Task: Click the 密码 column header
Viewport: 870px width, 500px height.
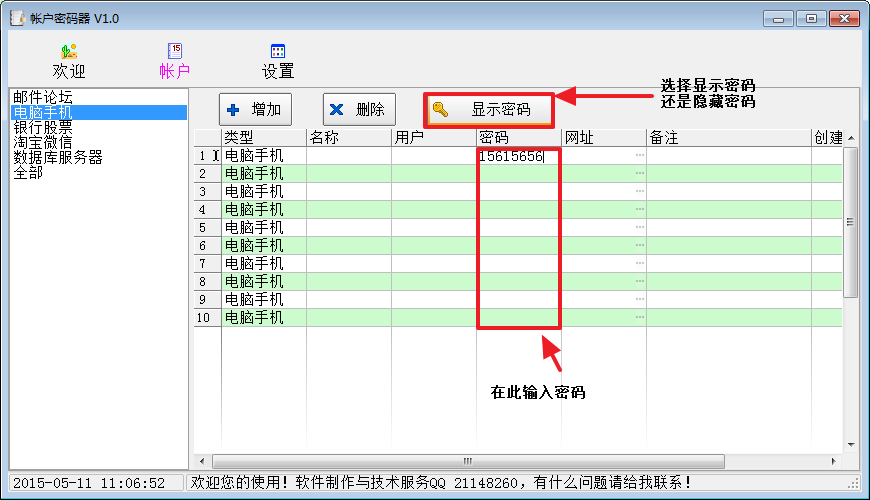Action: point(519,138)
